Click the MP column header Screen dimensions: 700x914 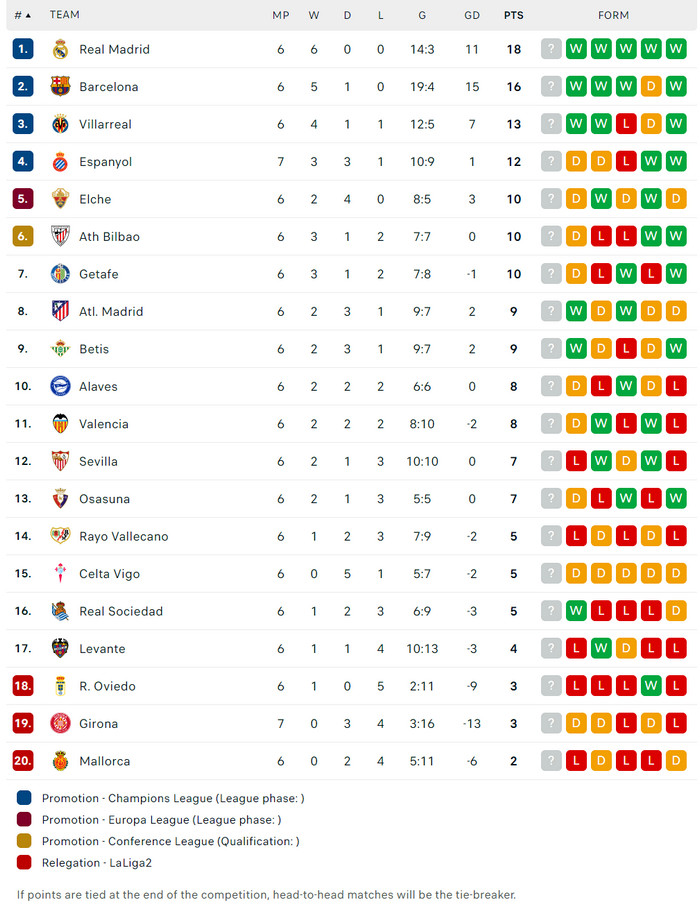281,15
